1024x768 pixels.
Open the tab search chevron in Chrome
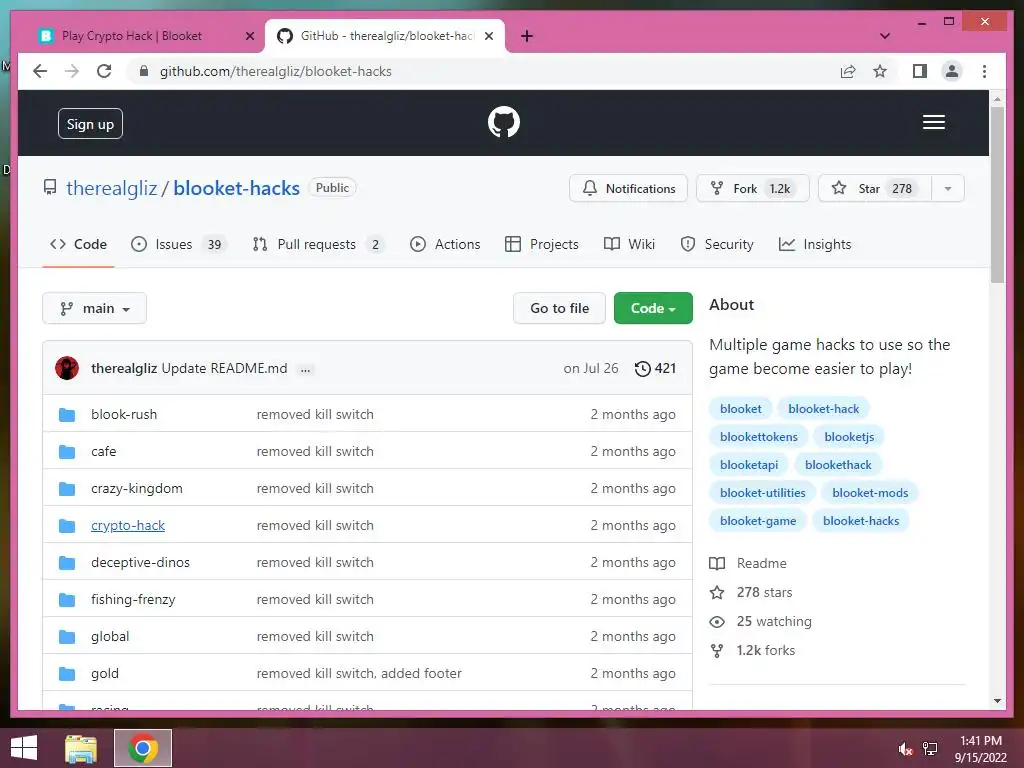pos(885,36)
